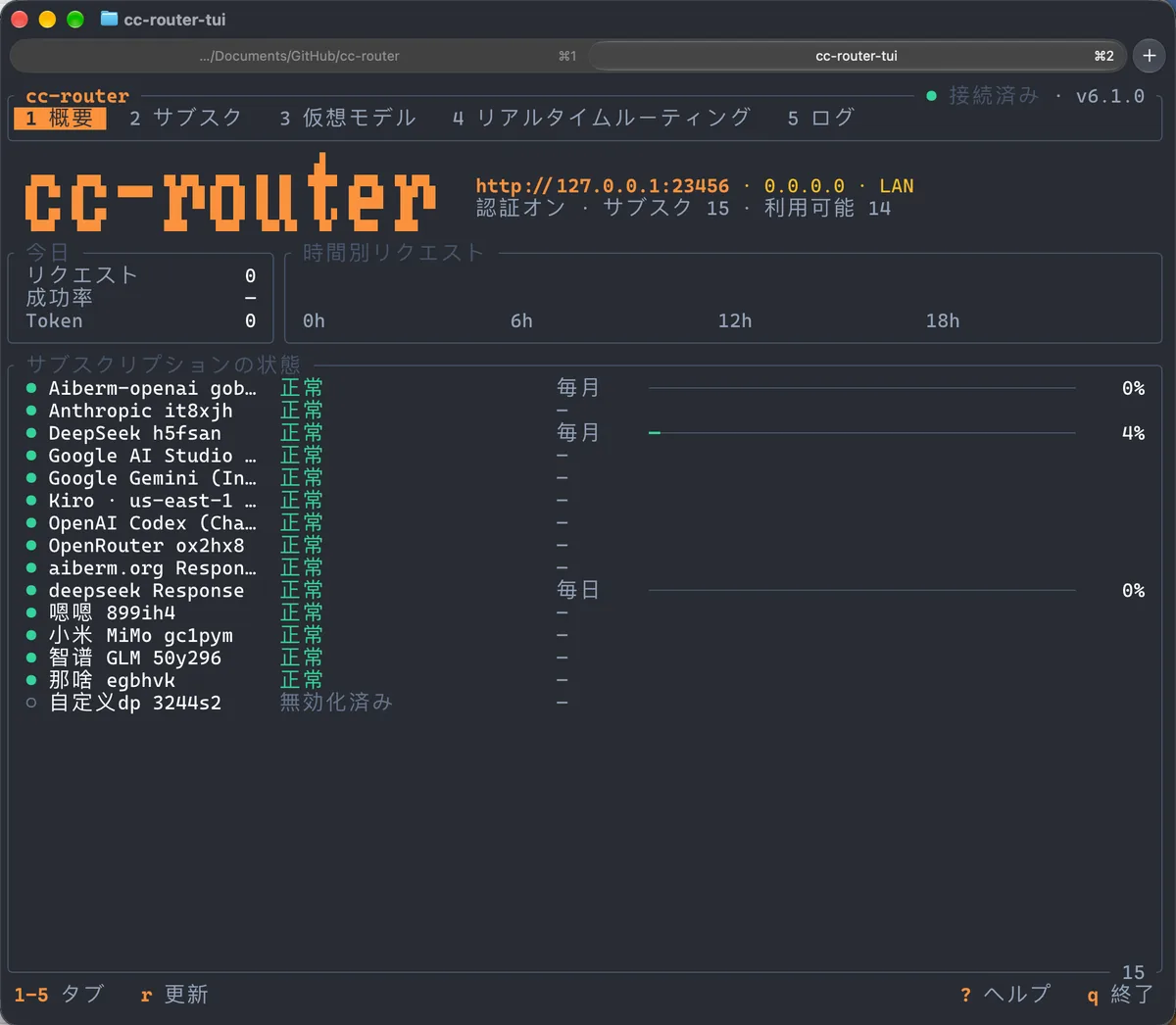Click the OpenAI Codex status dot
The width and height of the screenshot is (1176, 1025).
[x=31, y=523]
